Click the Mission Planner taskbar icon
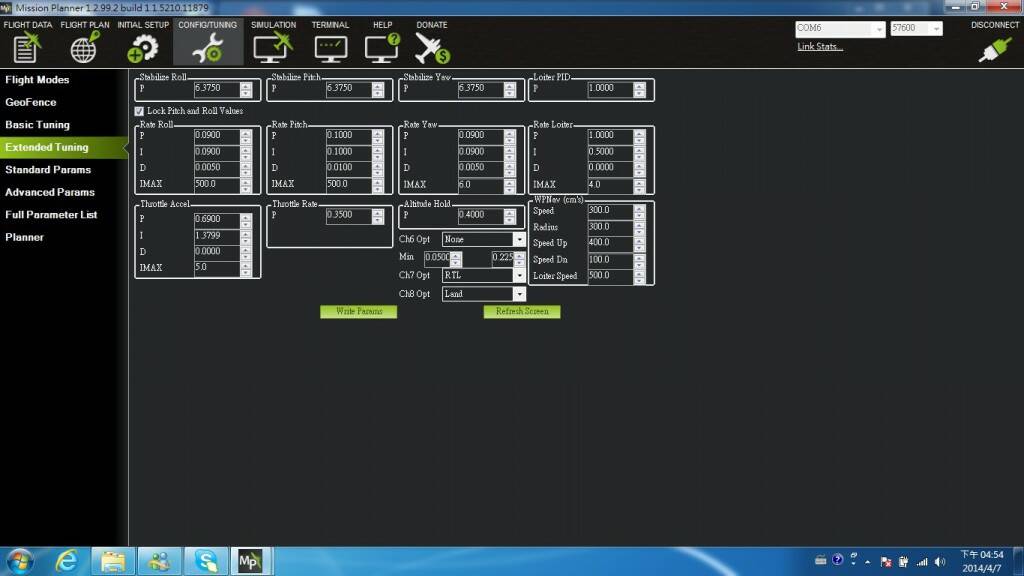Image resolution: width=1024 pixels, height=576 pixels. click(249, 562)
